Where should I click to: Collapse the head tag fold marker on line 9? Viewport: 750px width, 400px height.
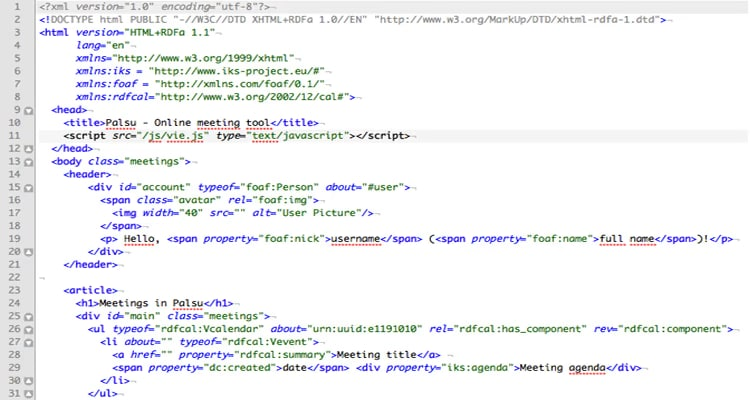coord(29,111)
